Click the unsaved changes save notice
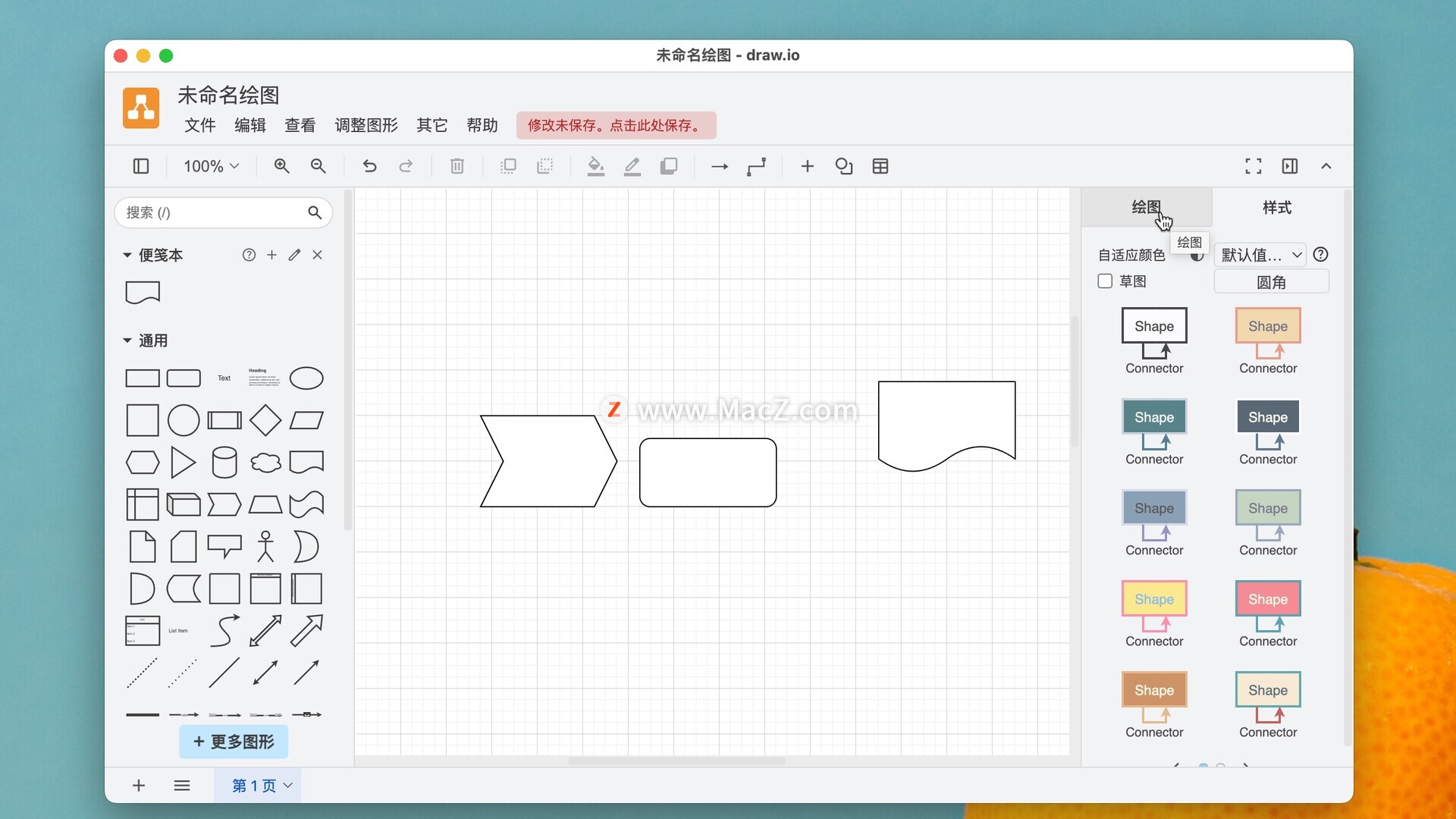The width and height of the screenshot is (1456, 819). pyautogui.click(x=616, y=126)
